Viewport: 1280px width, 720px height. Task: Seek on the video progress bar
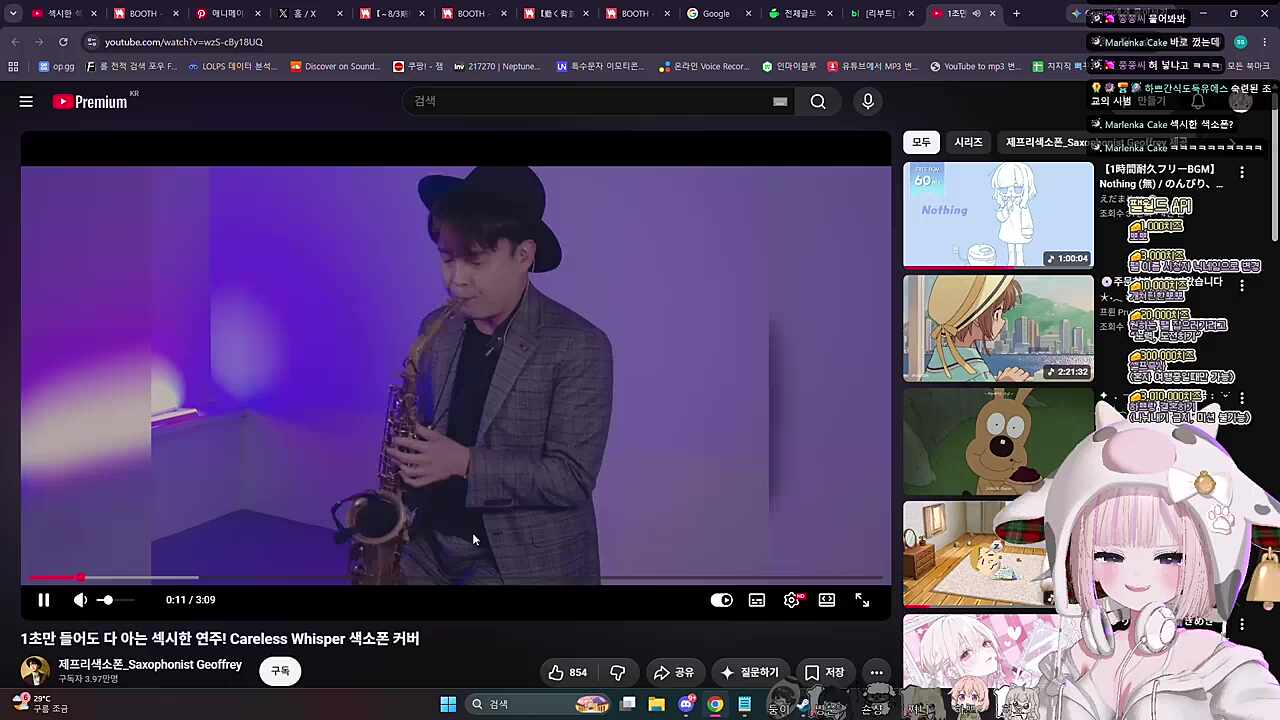(455, 577)
